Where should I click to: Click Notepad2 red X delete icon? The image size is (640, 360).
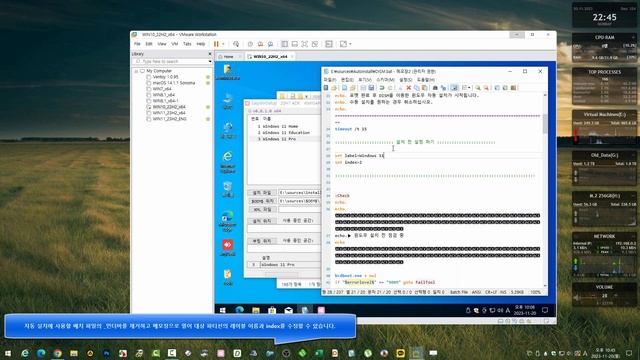409,88
